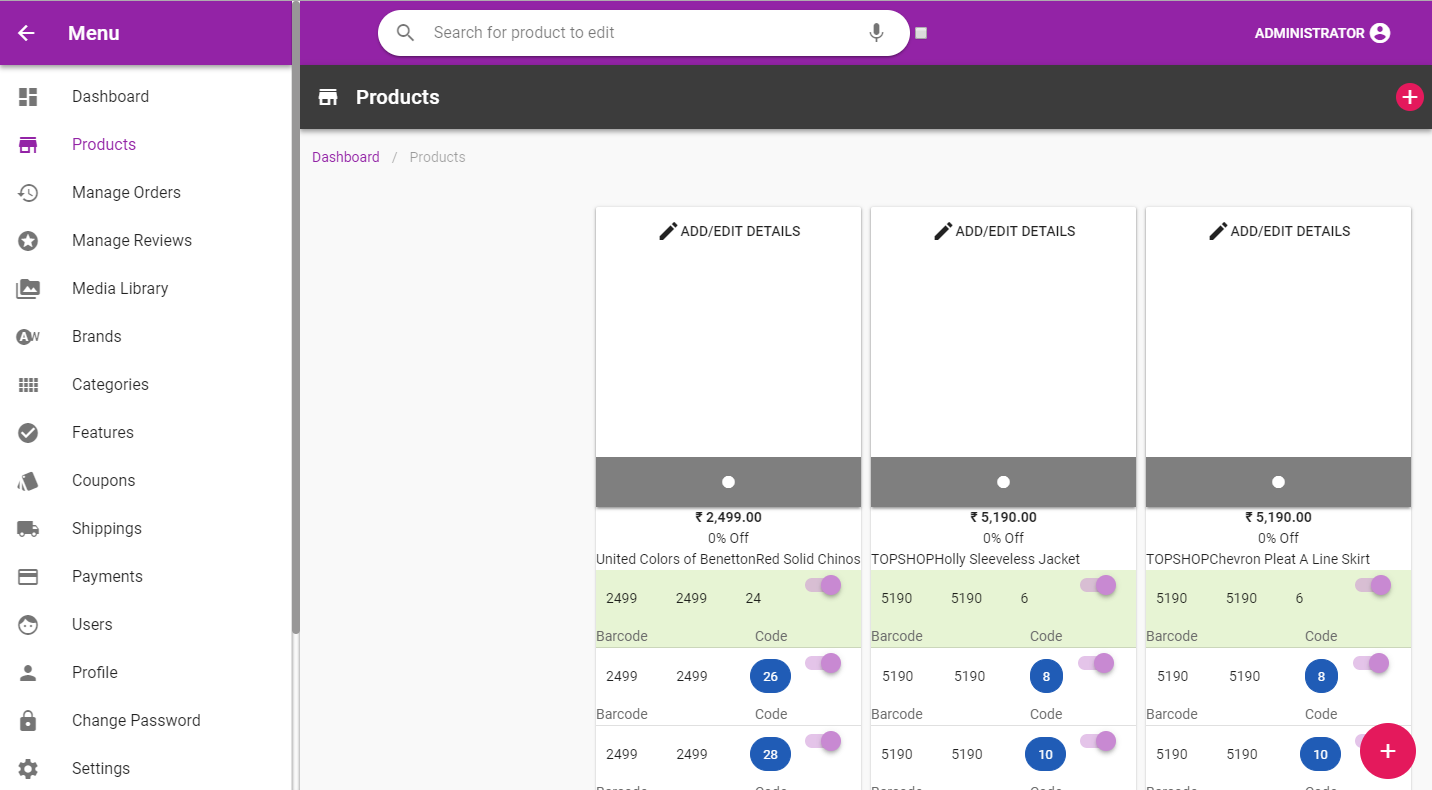
Task: Select the Manage Orders history icon
Action: (x=28, y=192)
